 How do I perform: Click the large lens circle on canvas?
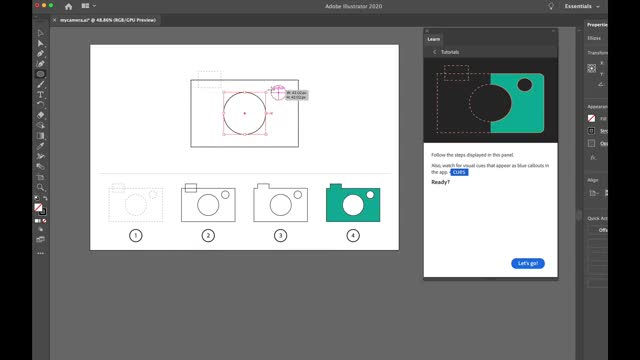coord(244,113)
